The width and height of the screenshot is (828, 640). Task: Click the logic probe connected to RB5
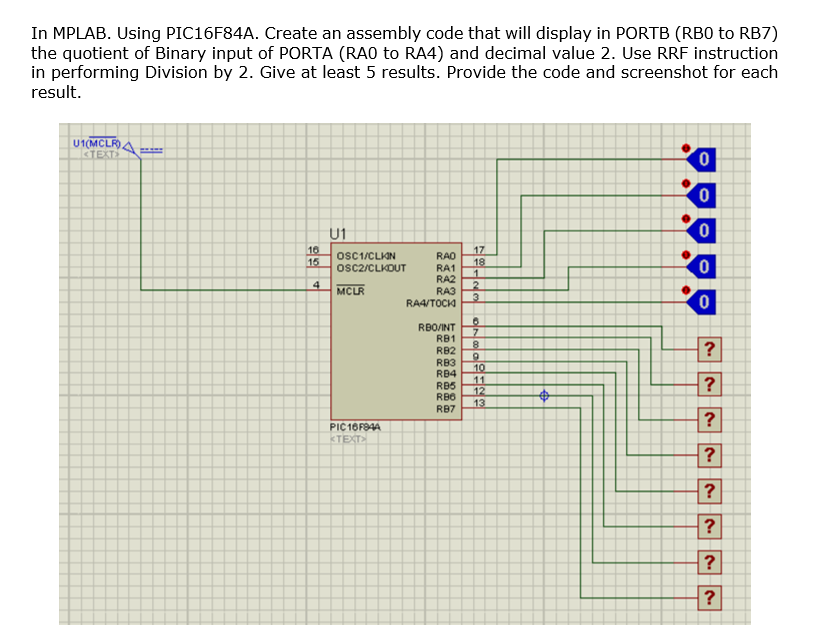pyautogui.click(x=709, y=527)
